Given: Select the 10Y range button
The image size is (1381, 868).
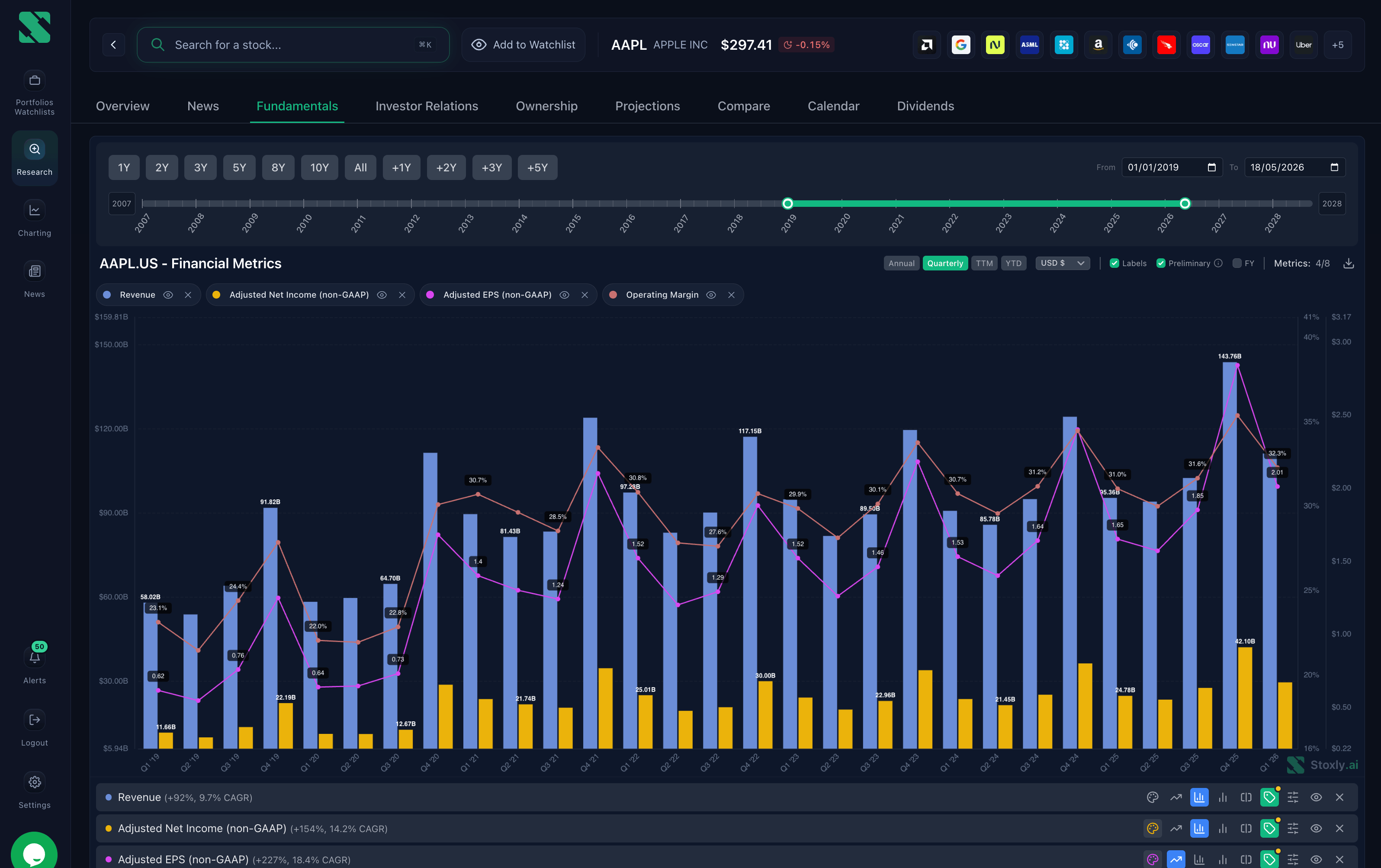Looking at the screenshot, I should click(319, 167).
